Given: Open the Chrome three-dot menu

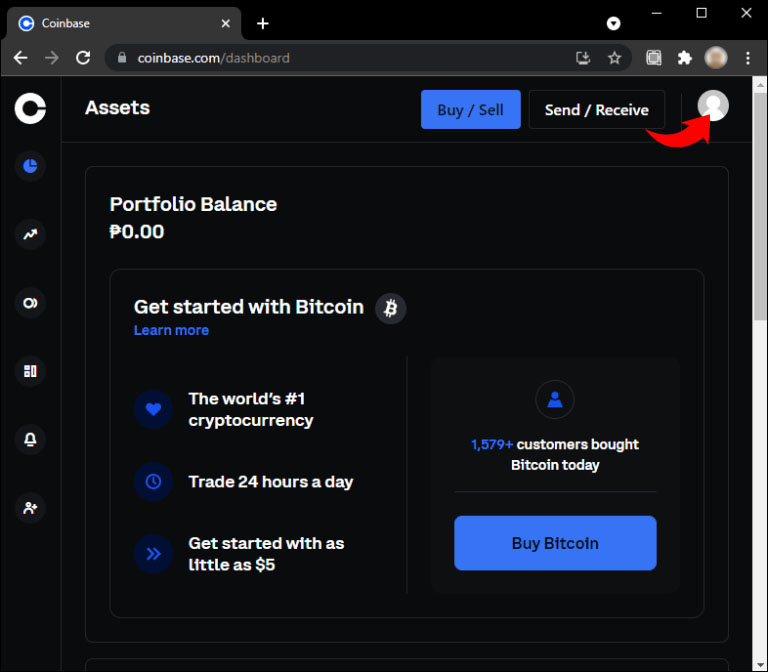Looking at the screenshot, I should coord(748,58).
